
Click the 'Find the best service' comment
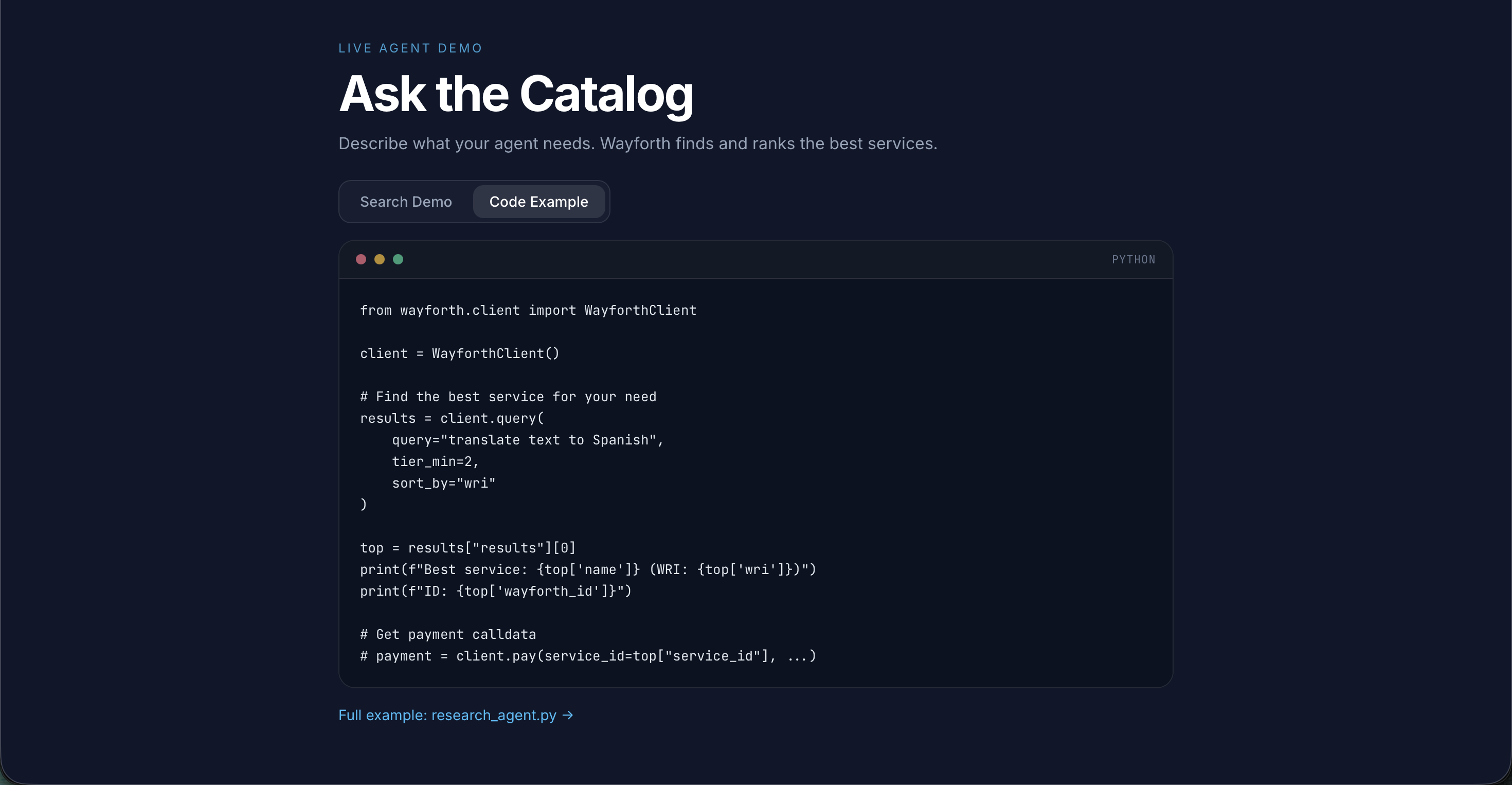[508, 397]
